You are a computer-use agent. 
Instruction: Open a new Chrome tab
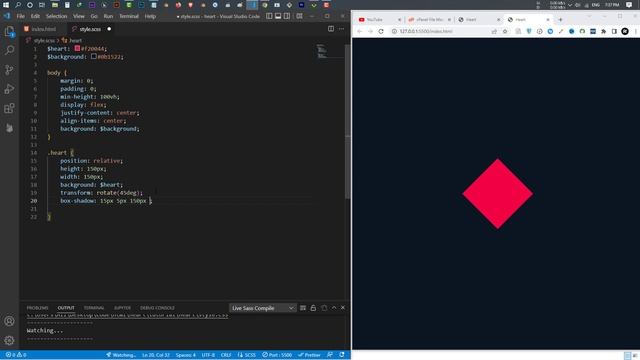(x=560, y=20)
